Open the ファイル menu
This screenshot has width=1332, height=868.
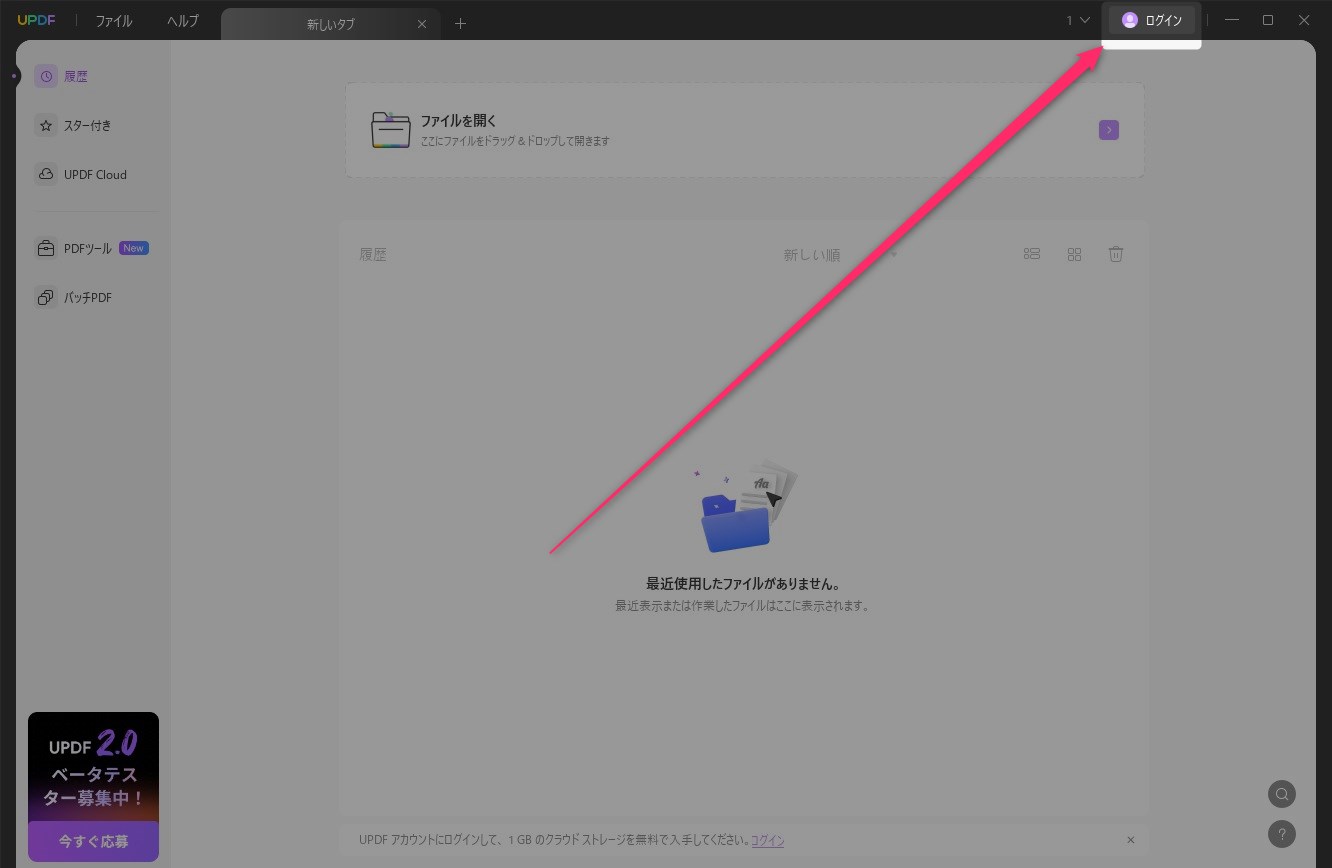(x=114, y=21)
